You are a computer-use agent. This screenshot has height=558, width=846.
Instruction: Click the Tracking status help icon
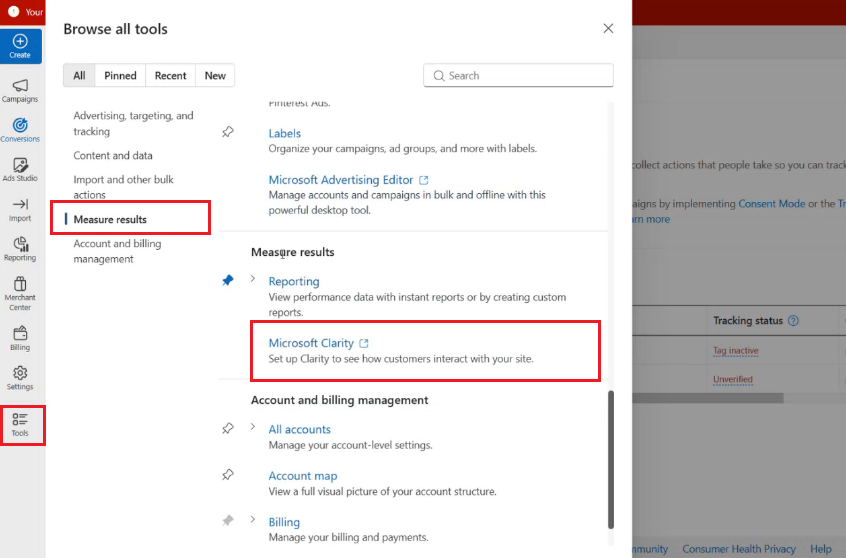[x=793, y=321]
